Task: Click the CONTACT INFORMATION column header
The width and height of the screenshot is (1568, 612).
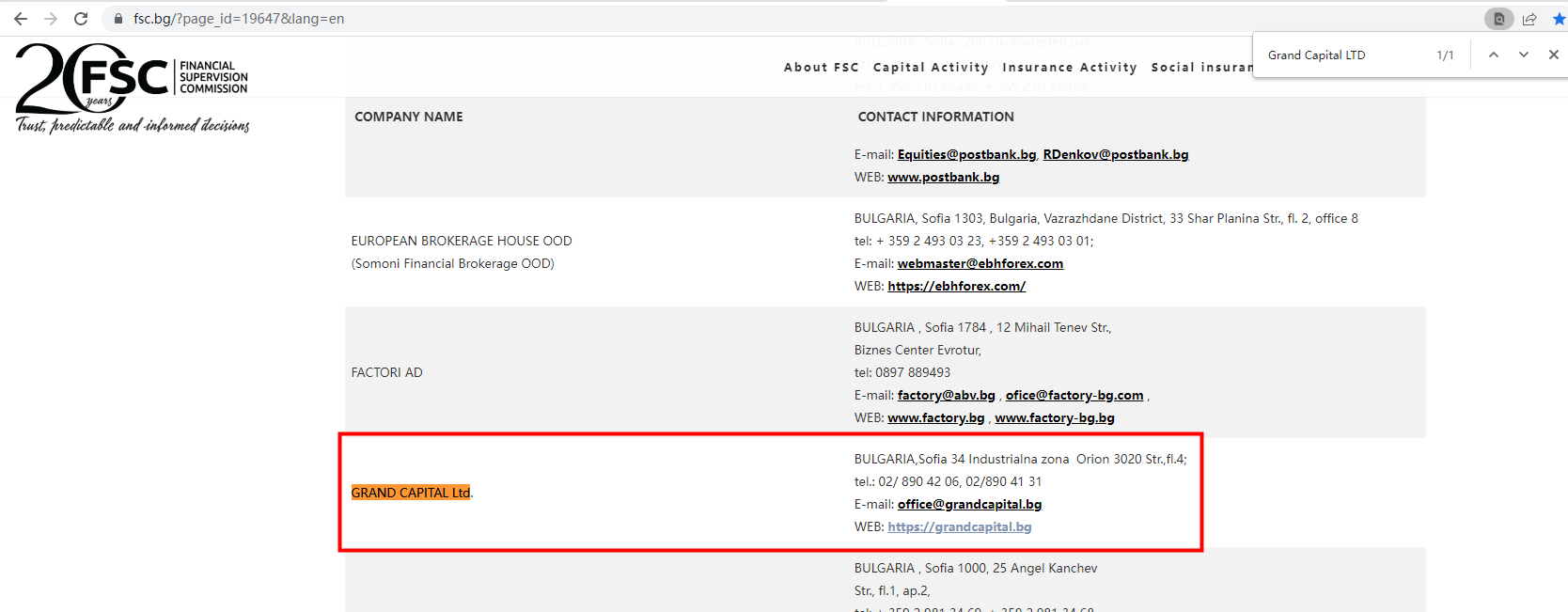Action: tap(936, 117)
